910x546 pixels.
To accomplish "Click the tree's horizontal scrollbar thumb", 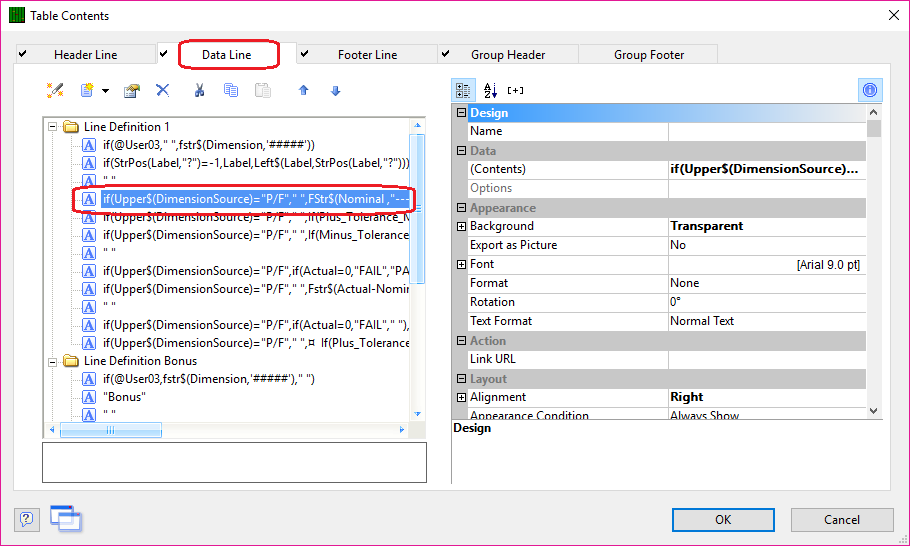I will tap(110, 430).
